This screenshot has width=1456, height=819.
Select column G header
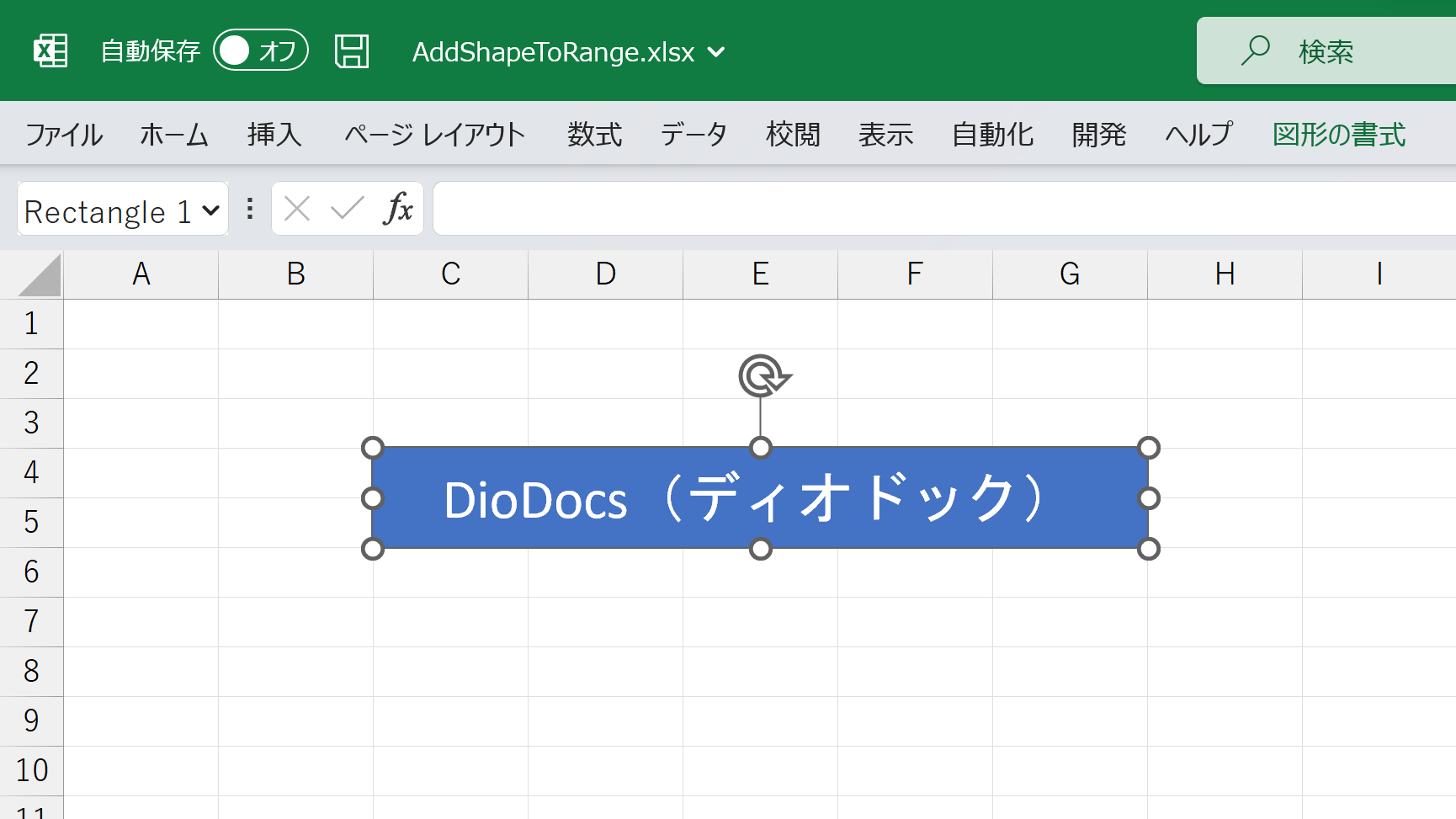(1071, 274)
